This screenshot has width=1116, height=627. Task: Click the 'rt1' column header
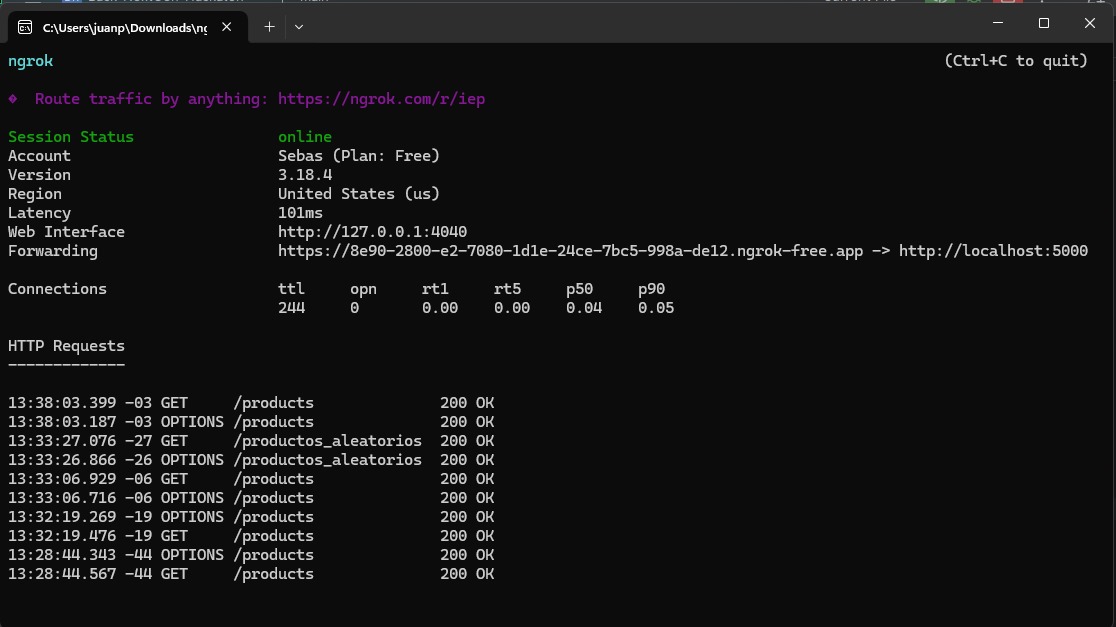435,289
